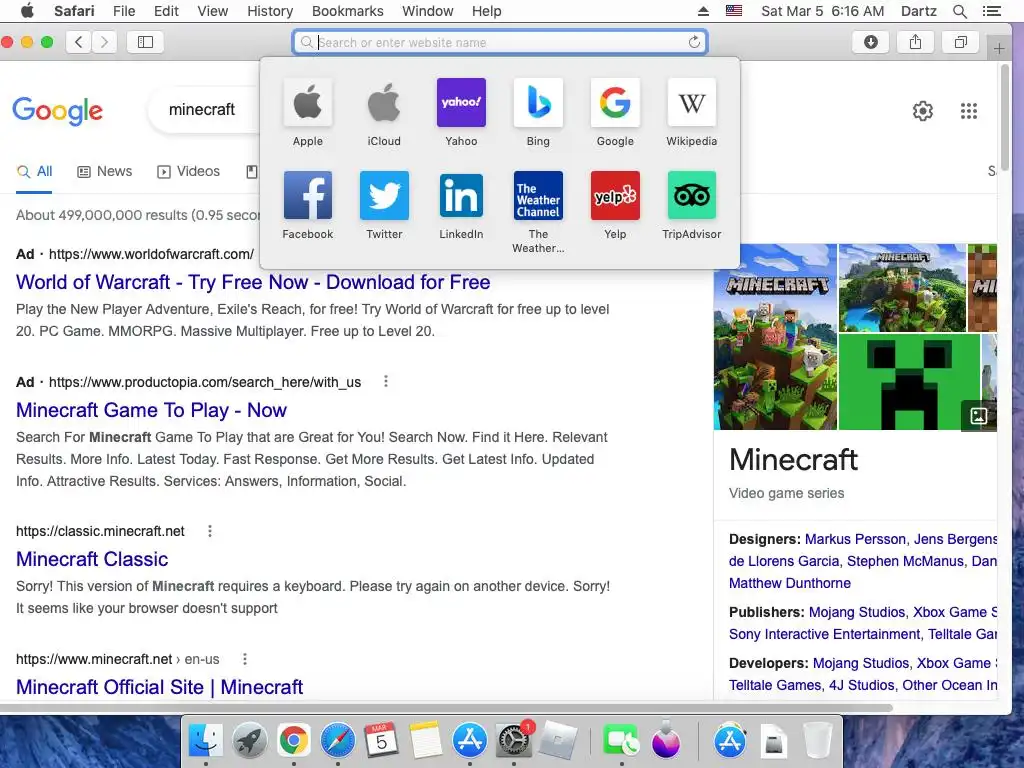
Task: Open the Share button in toolbar
Action: point(916,42)
